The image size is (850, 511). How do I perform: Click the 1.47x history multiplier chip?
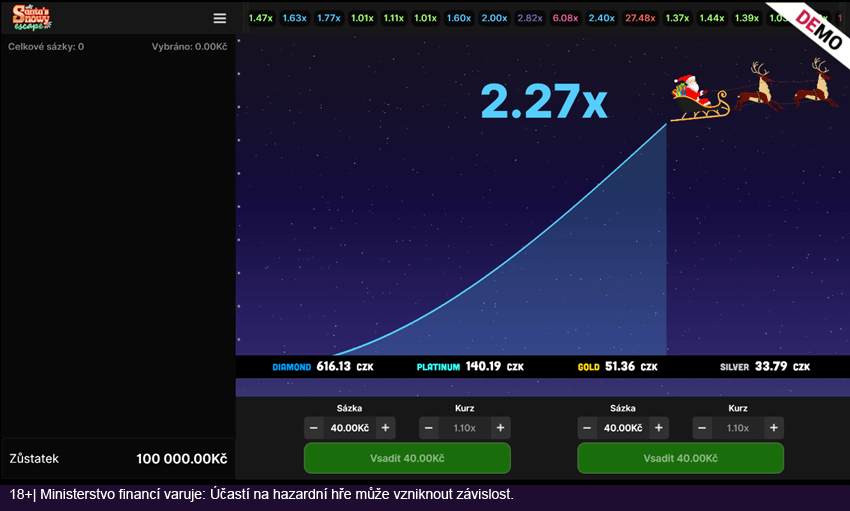260,18
